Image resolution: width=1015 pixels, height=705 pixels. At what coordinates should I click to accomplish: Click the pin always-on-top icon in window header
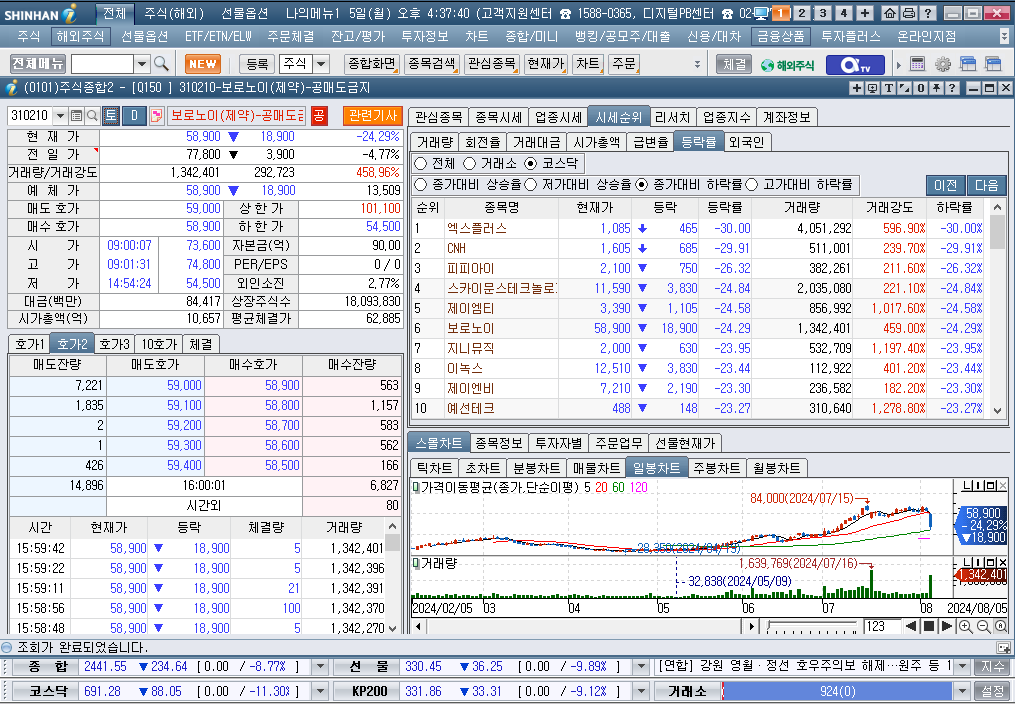(936, 88)
